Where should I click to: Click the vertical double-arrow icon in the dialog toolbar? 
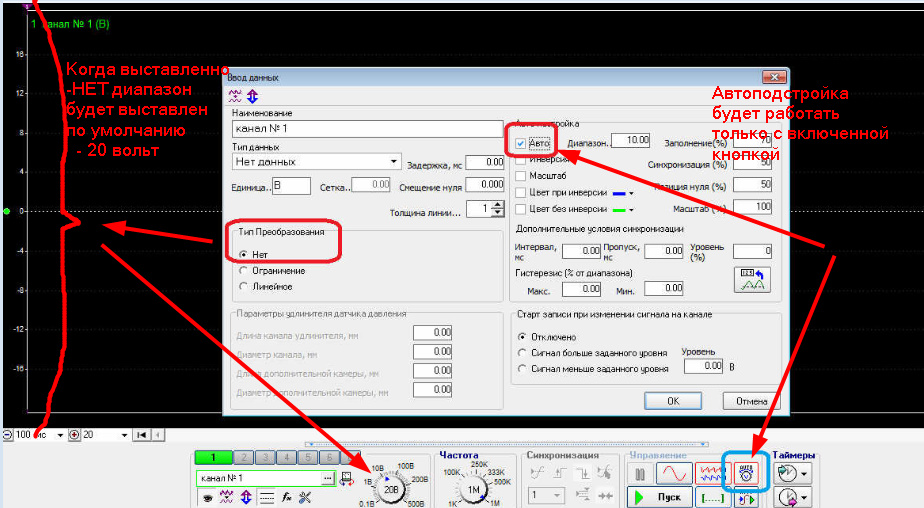tap(252, 96)
